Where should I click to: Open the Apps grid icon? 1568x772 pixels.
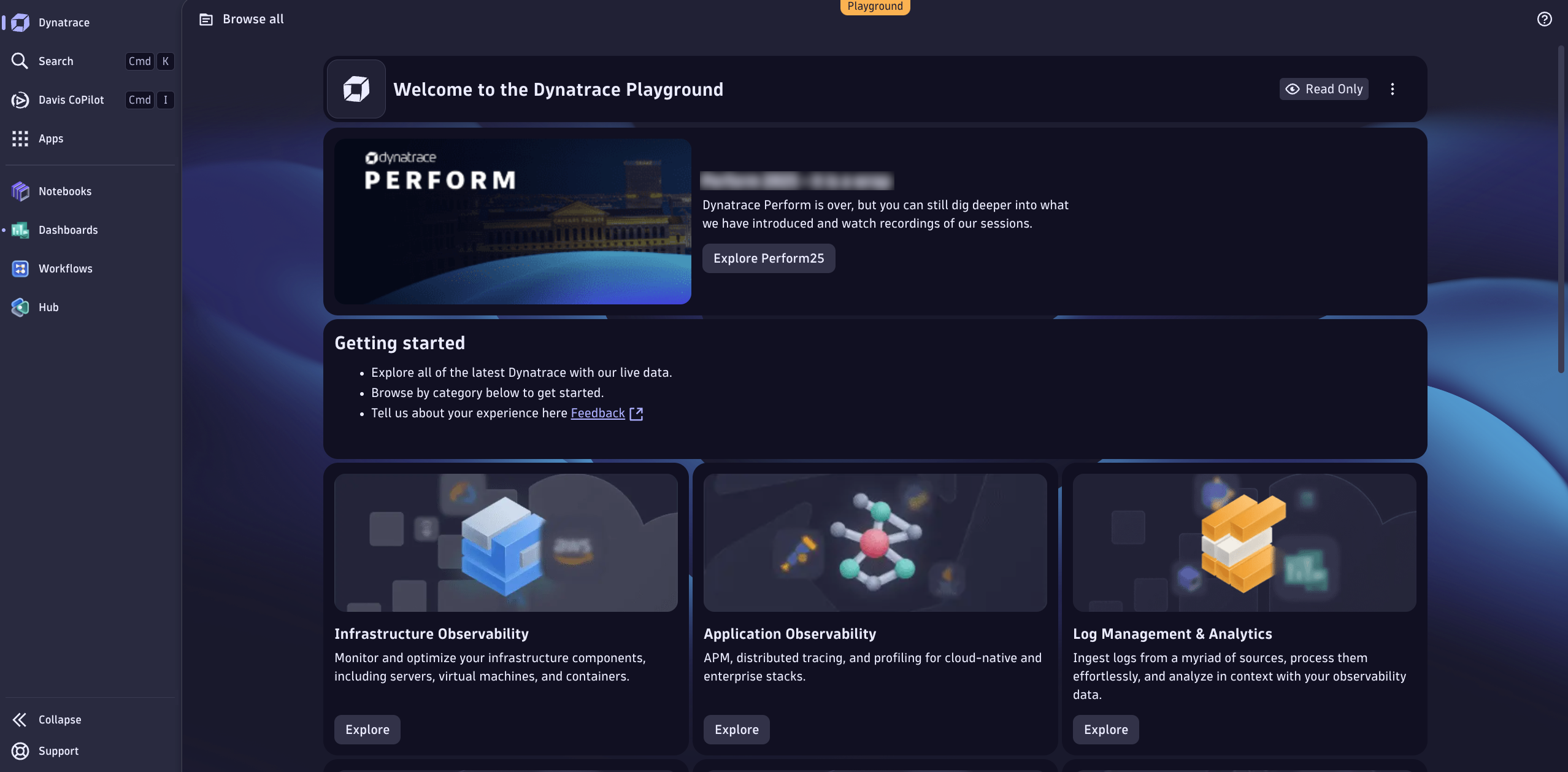click(20, 139)
